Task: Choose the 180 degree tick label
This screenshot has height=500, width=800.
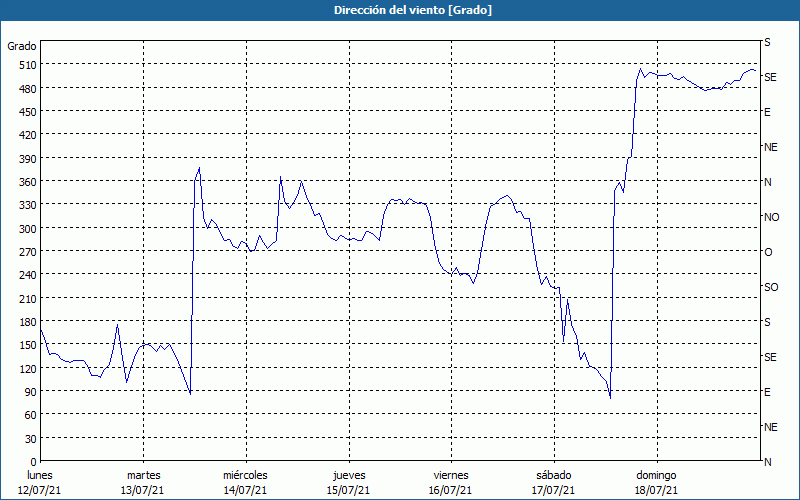Action: pos(28,322)
